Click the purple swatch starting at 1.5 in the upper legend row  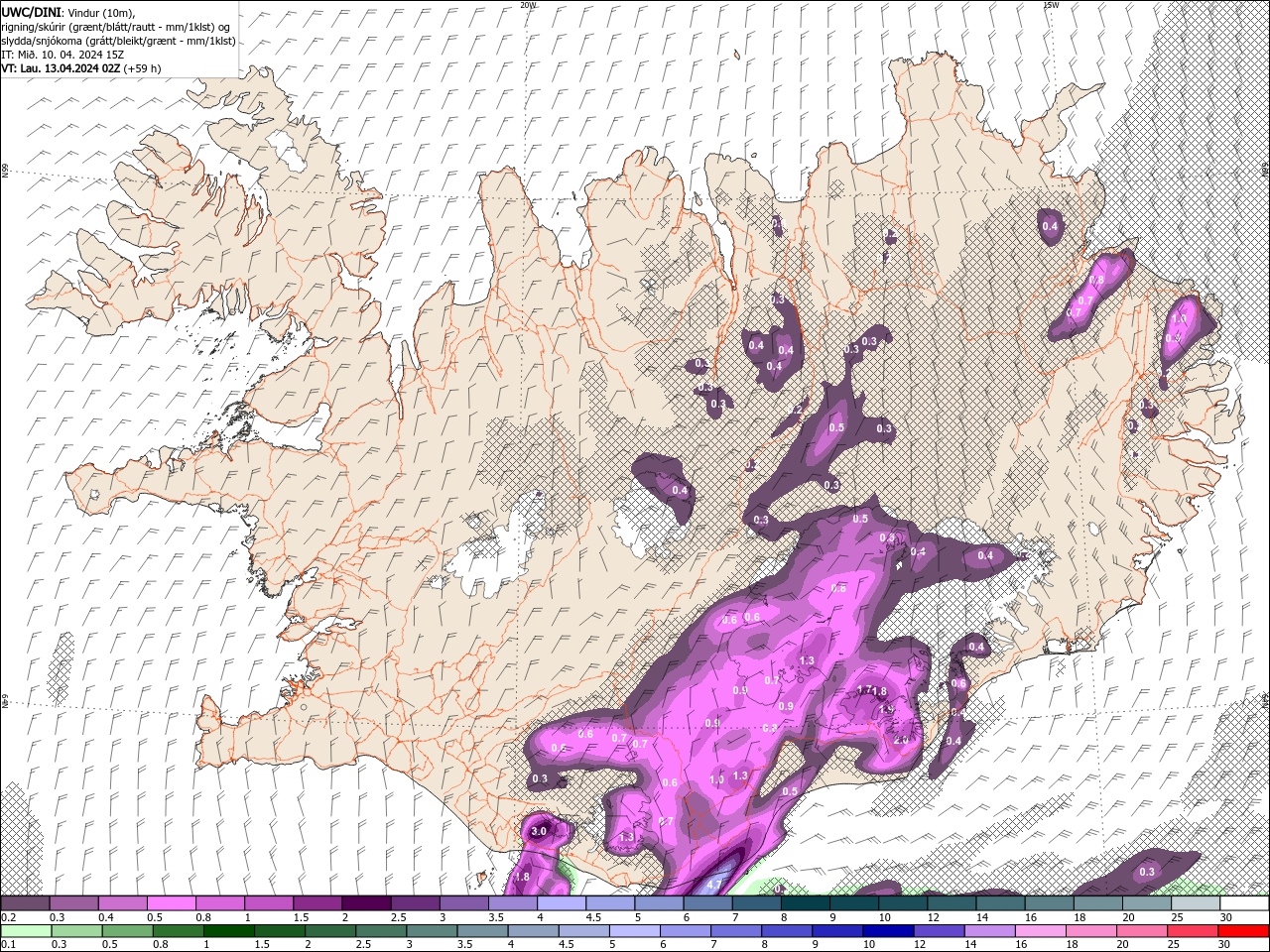(x=317, y=903)
